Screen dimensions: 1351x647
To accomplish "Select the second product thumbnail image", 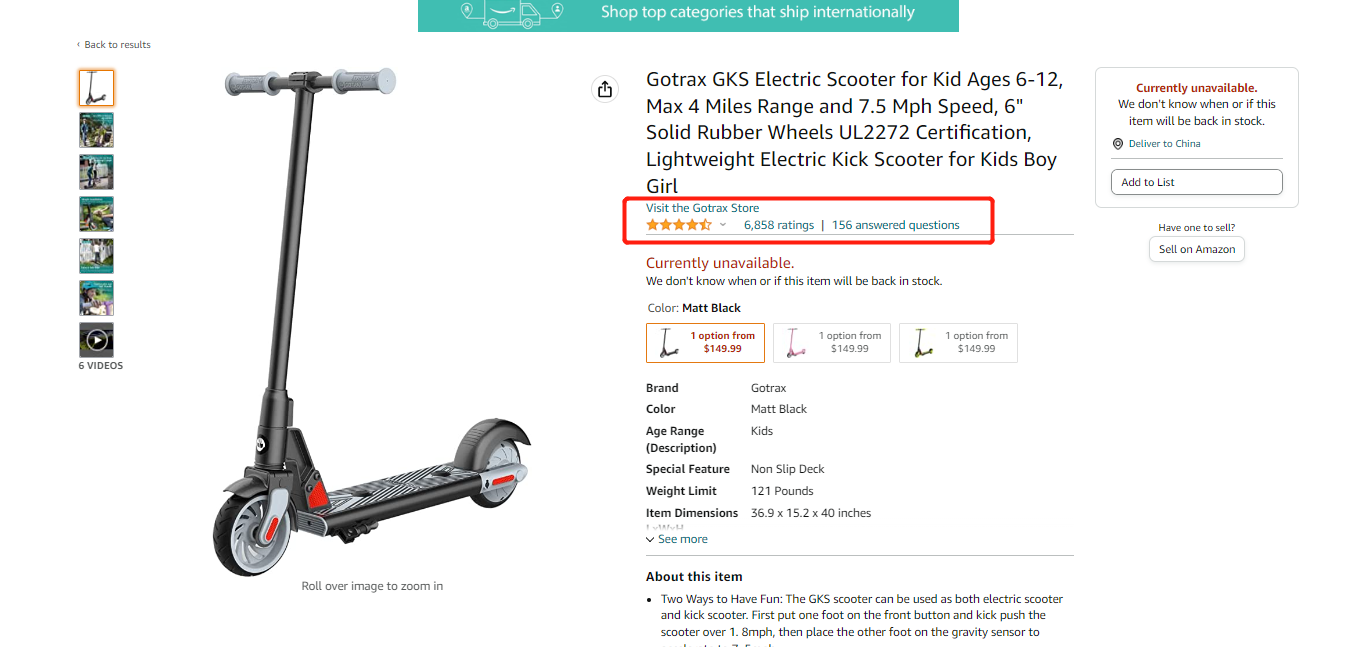I will pyautogui.click(x=96, y=130).
